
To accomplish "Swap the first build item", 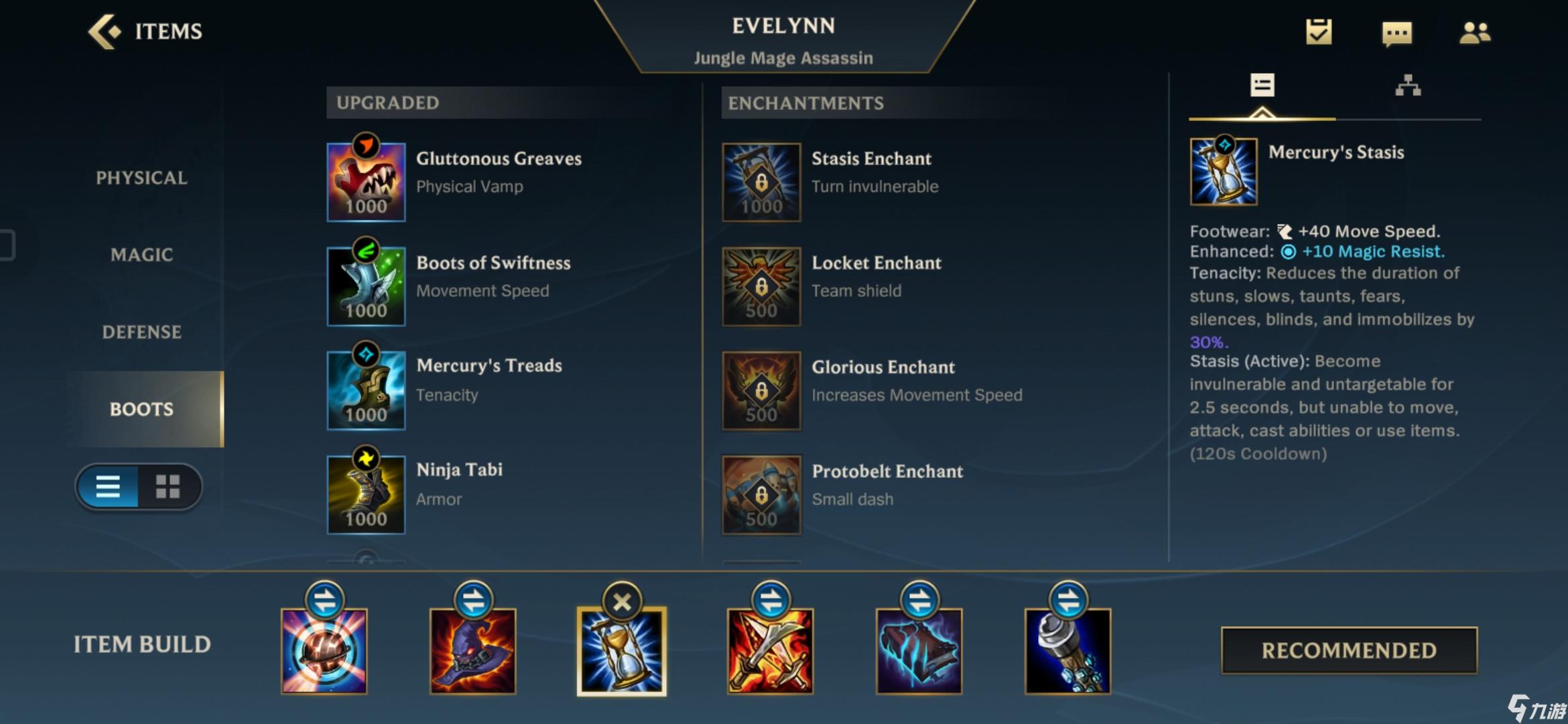I will [x=325, y=600].
